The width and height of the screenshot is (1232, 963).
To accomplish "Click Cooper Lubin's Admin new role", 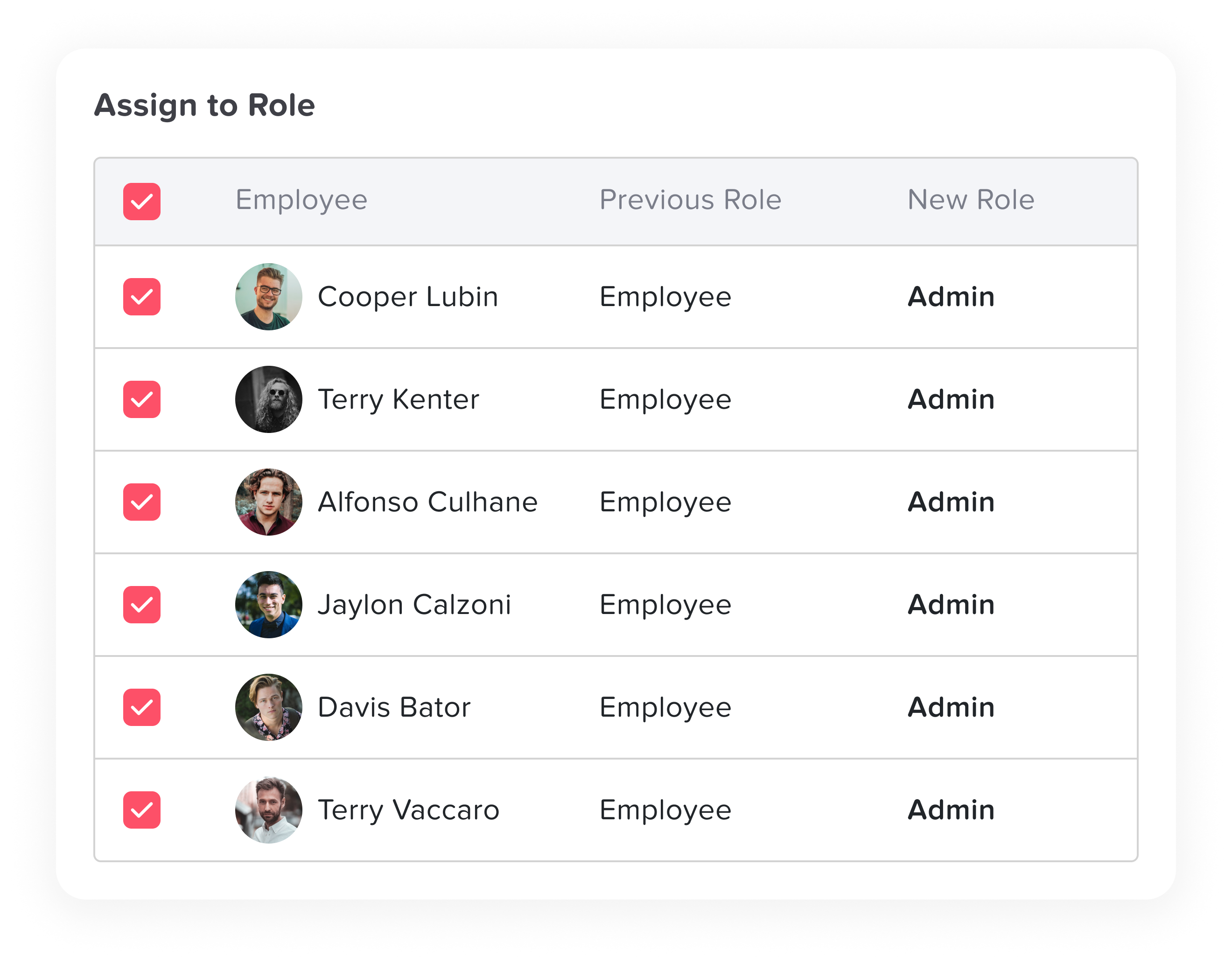I will 951,297.
